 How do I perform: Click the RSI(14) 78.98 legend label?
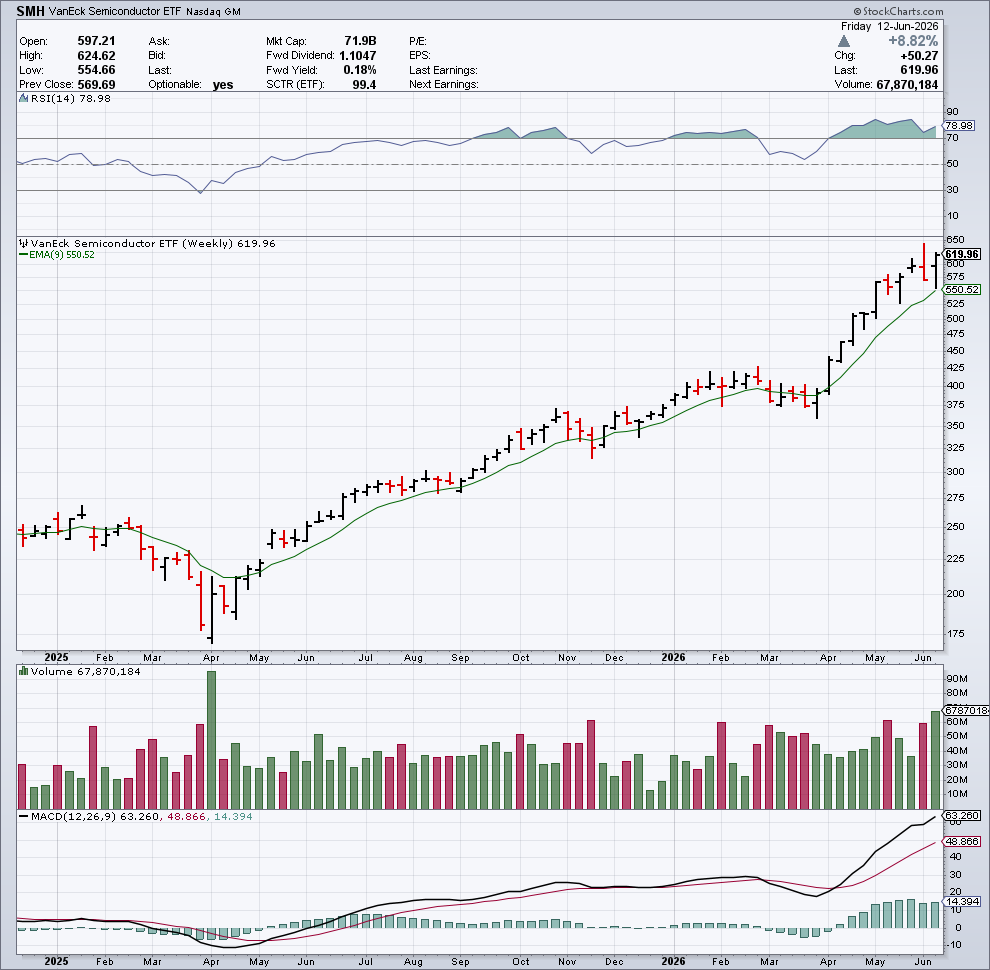tap(71, 99)
